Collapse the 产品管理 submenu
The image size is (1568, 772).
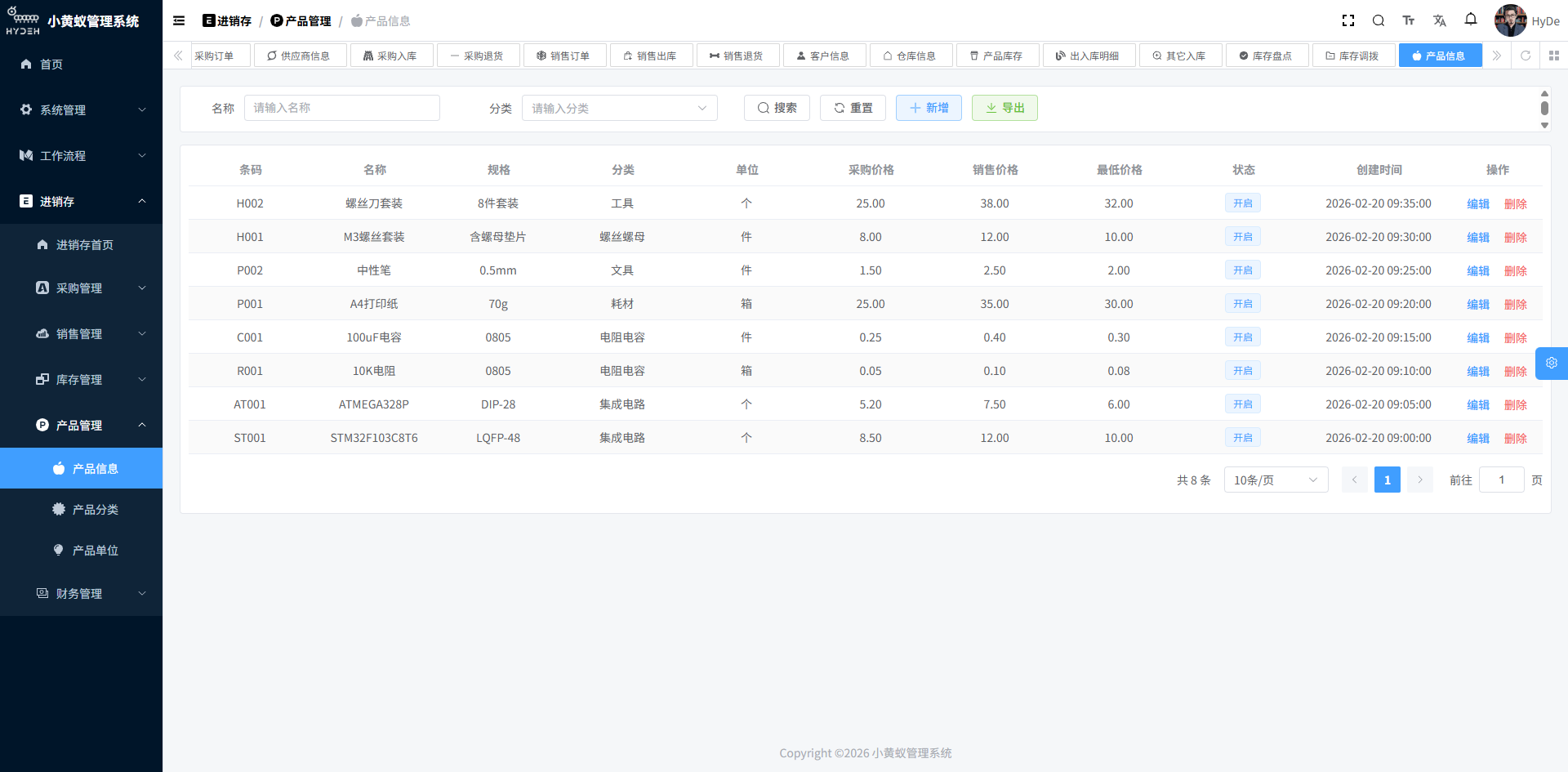pyautogui.click(x=81, y=425)
